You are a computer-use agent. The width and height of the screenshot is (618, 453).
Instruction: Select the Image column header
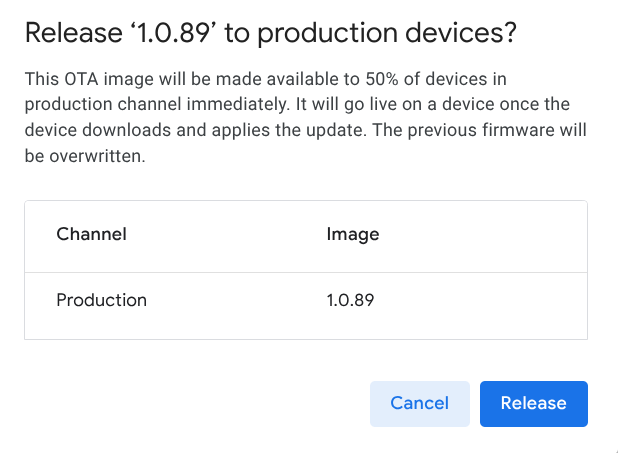[x=352, y=235]
